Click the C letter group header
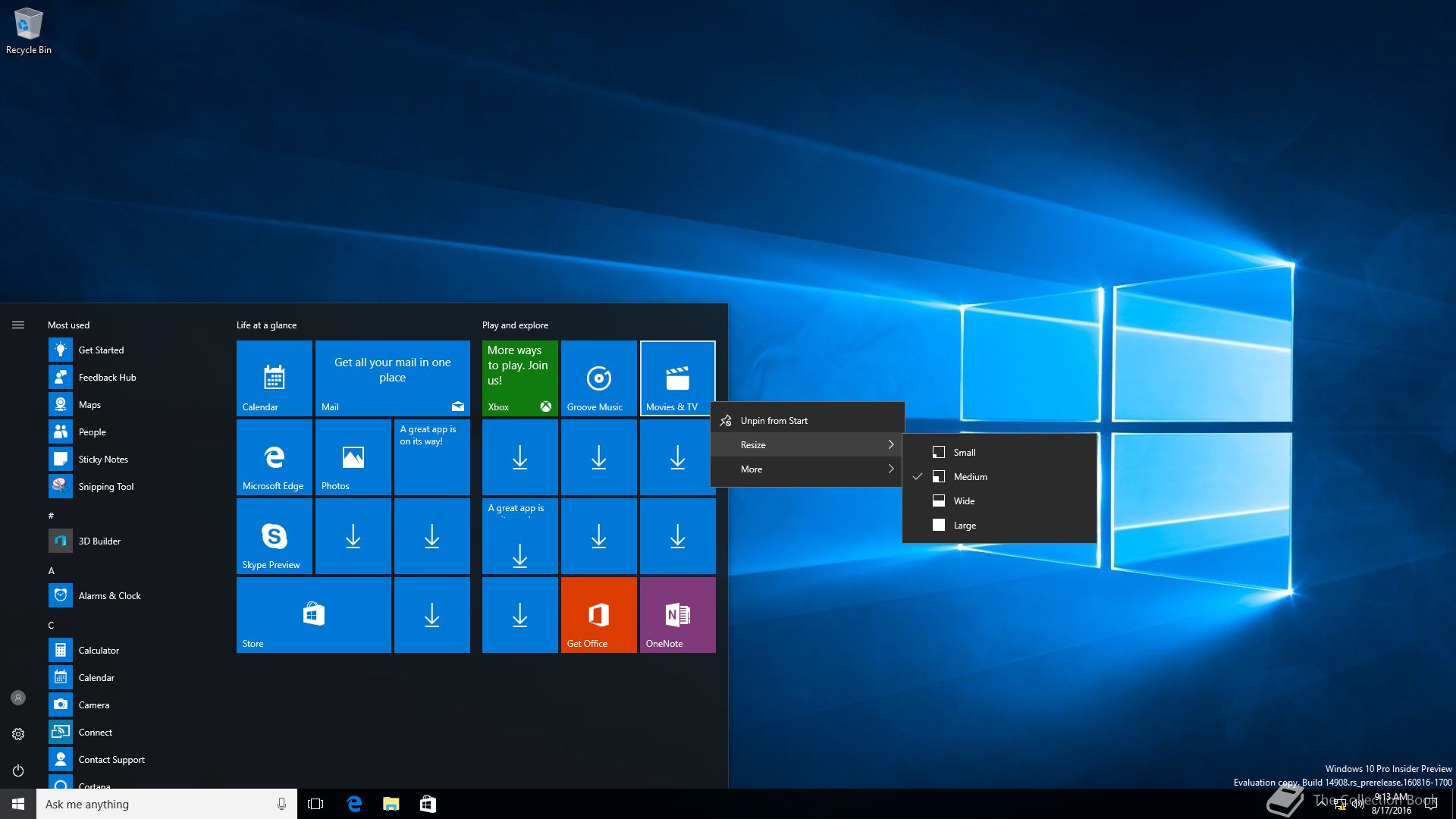Image resolution: width=1456 pixels, height=819 pixels. click(51, 625)
